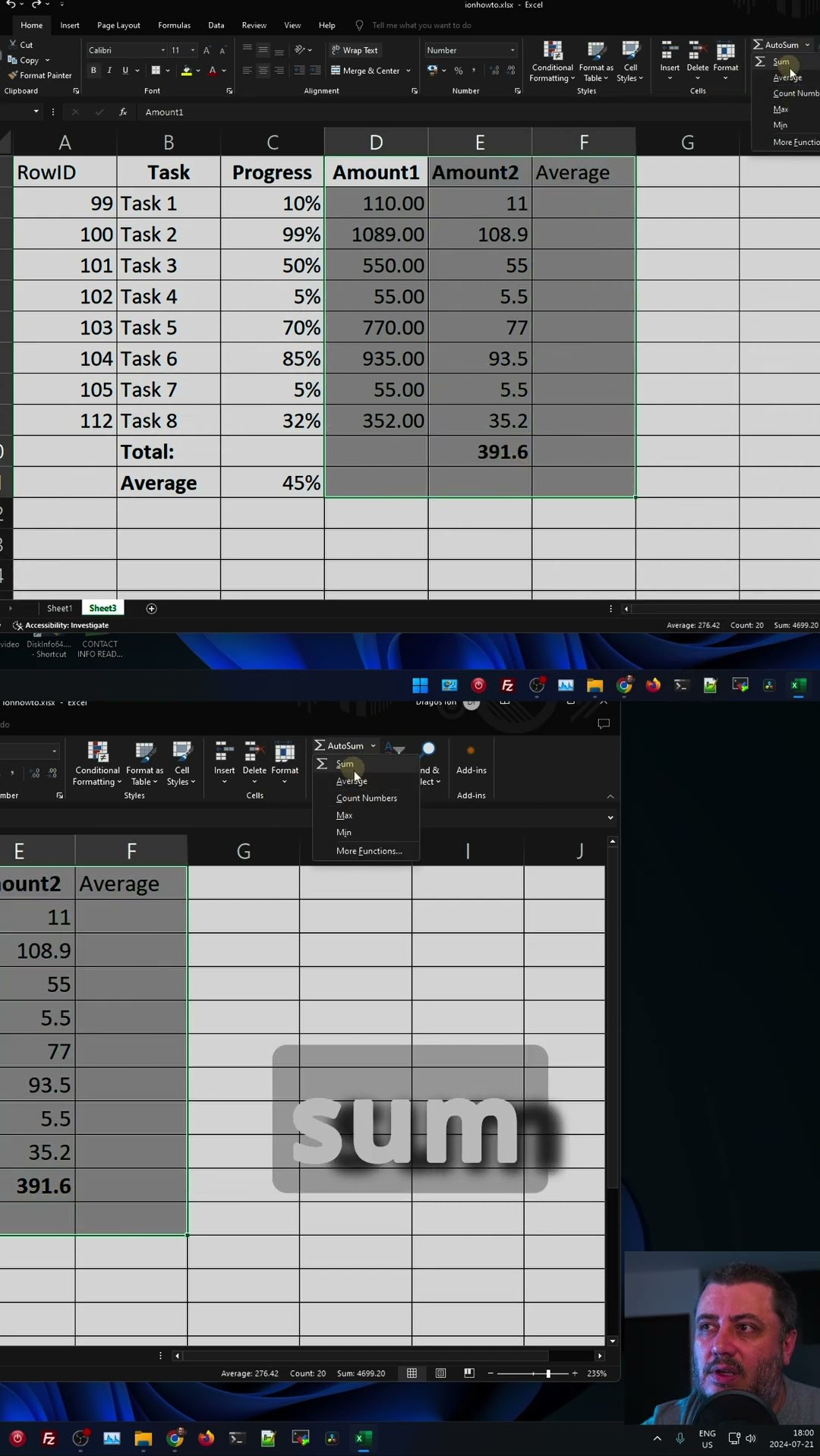This screenshot has height=1456, width=820.
Task: Expand the Name Box dropdown arrow
Action: click(36, 112)
